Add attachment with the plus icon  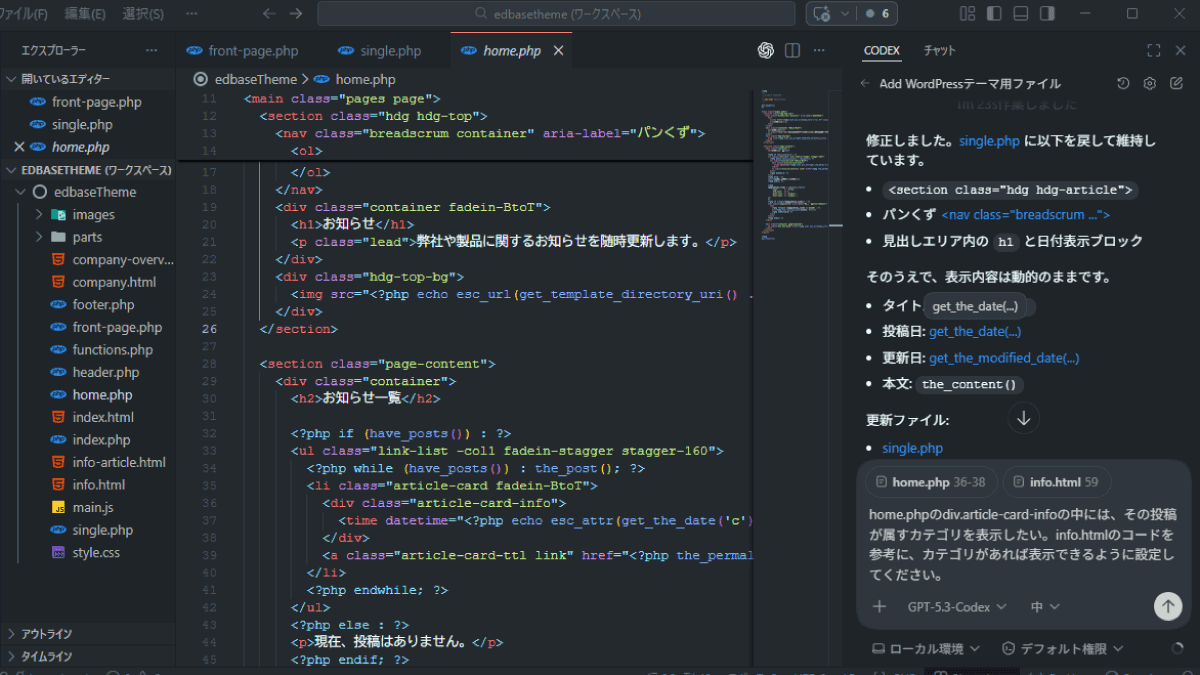click(880, 606)
